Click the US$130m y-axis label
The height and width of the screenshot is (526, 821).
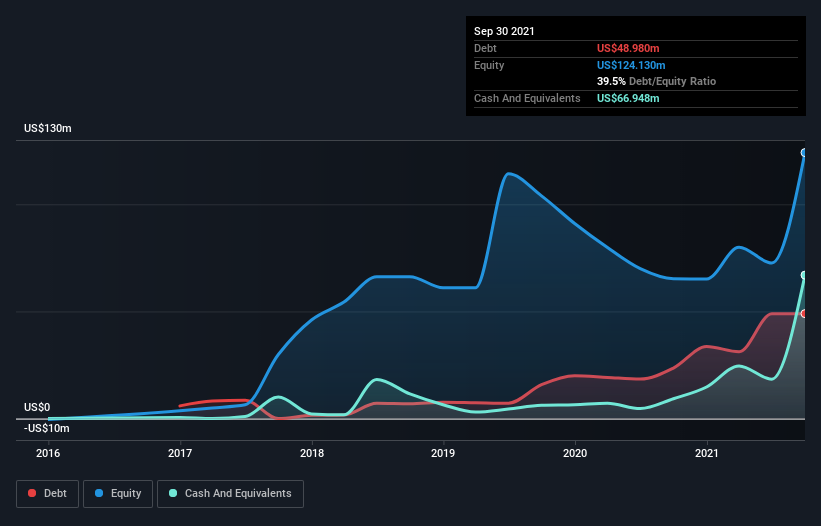[x=48, y=128]
